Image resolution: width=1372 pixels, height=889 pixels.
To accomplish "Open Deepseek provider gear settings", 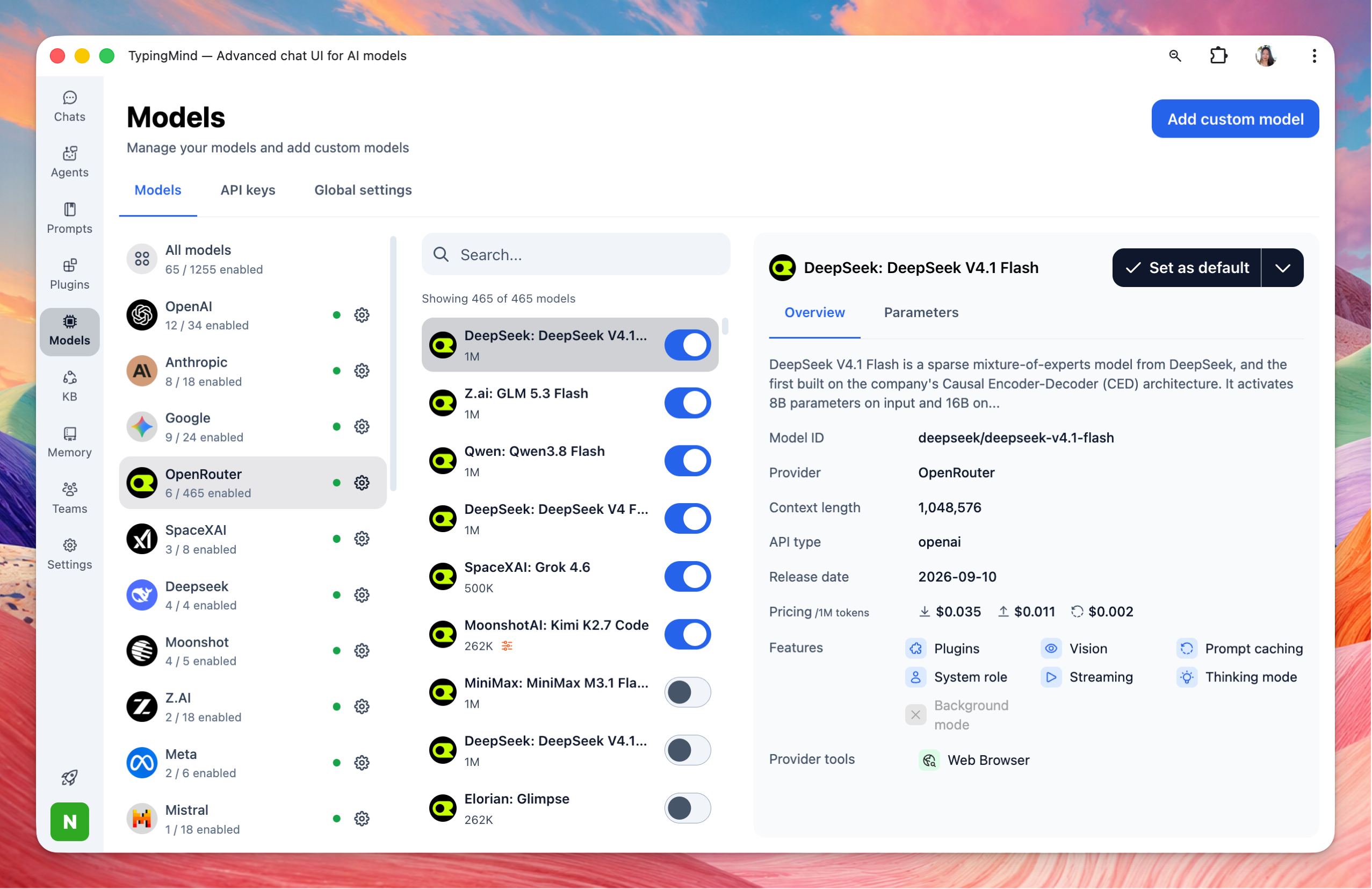I will coord(362,595).
